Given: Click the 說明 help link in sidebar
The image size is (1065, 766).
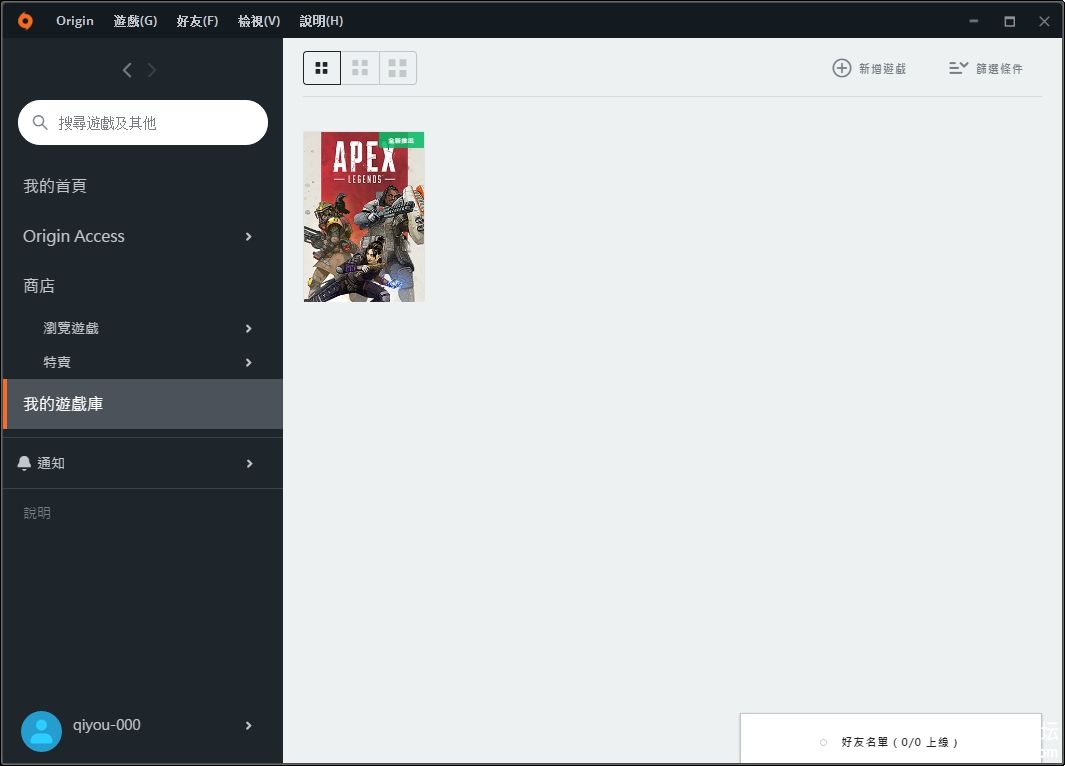Looking at the screenshot, I should click(37, 513).
